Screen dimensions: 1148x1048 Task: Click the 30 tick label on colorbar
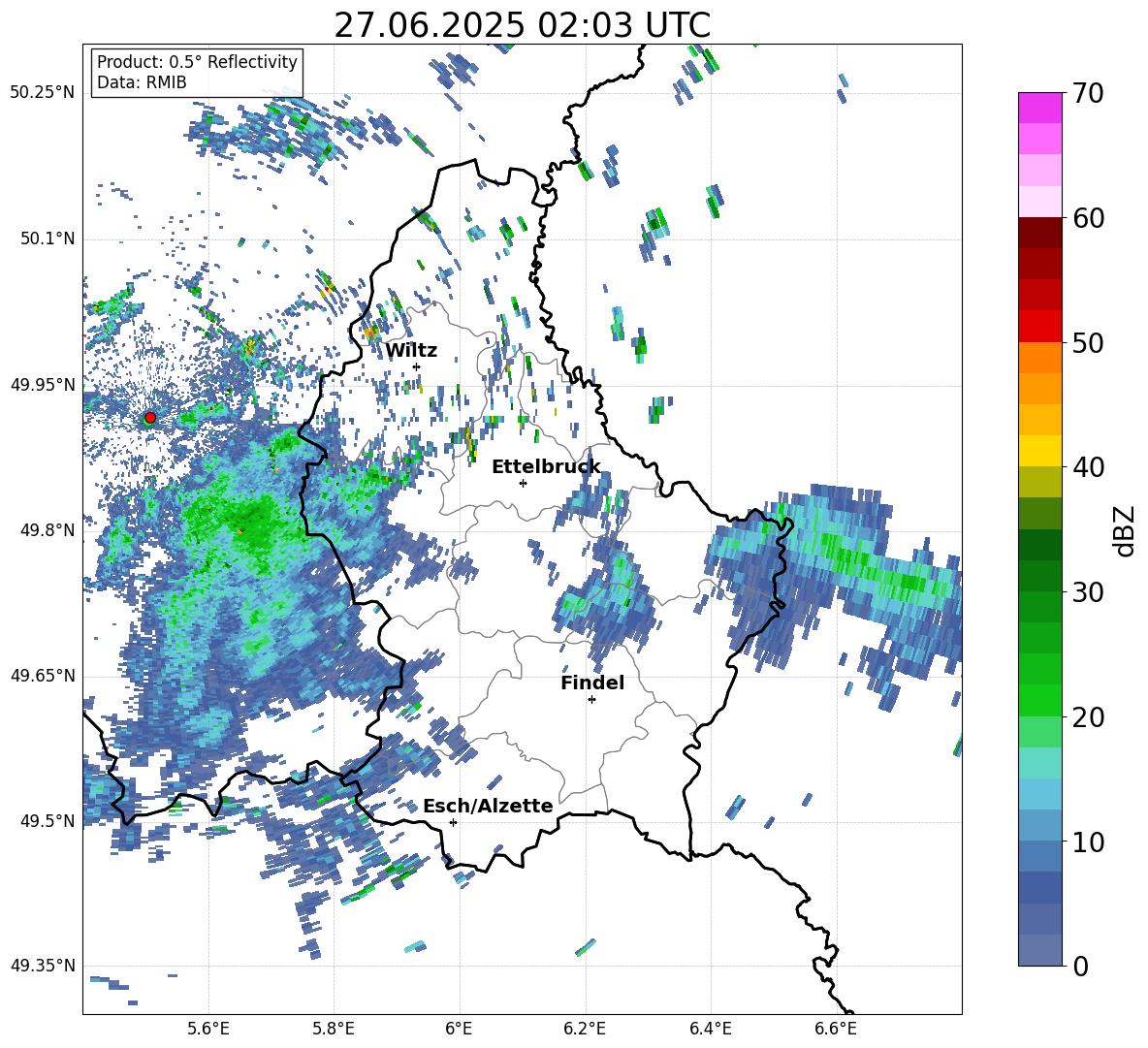click(x=1088, y=592)
